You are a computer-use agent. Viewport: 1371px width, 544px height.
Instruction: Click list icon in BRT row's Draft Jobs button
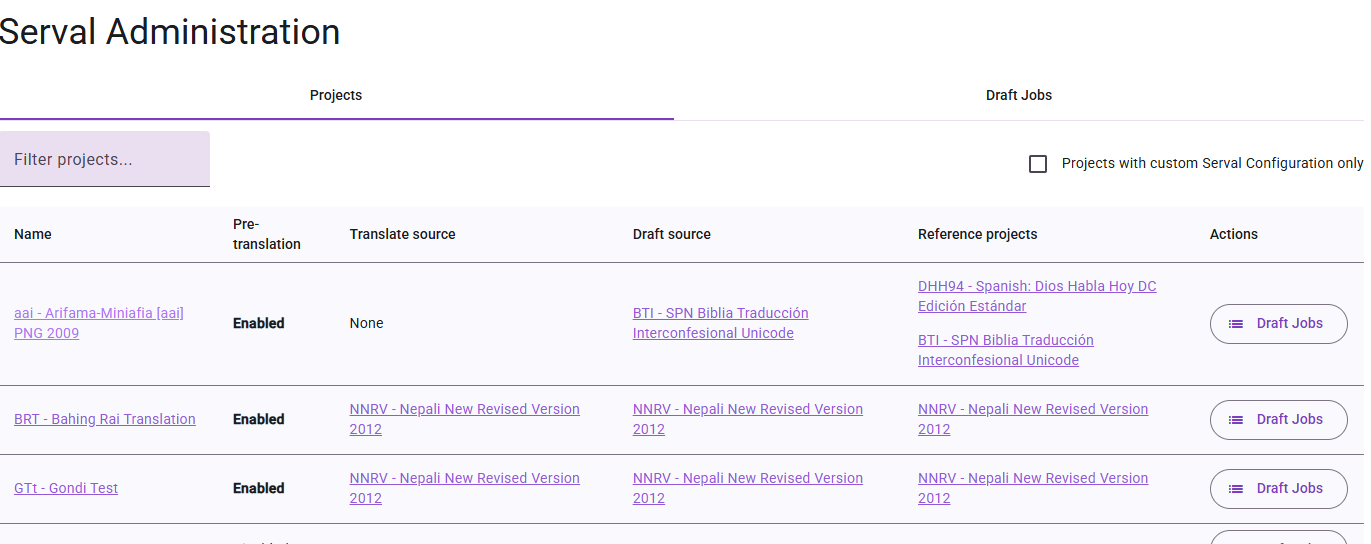1236,420
